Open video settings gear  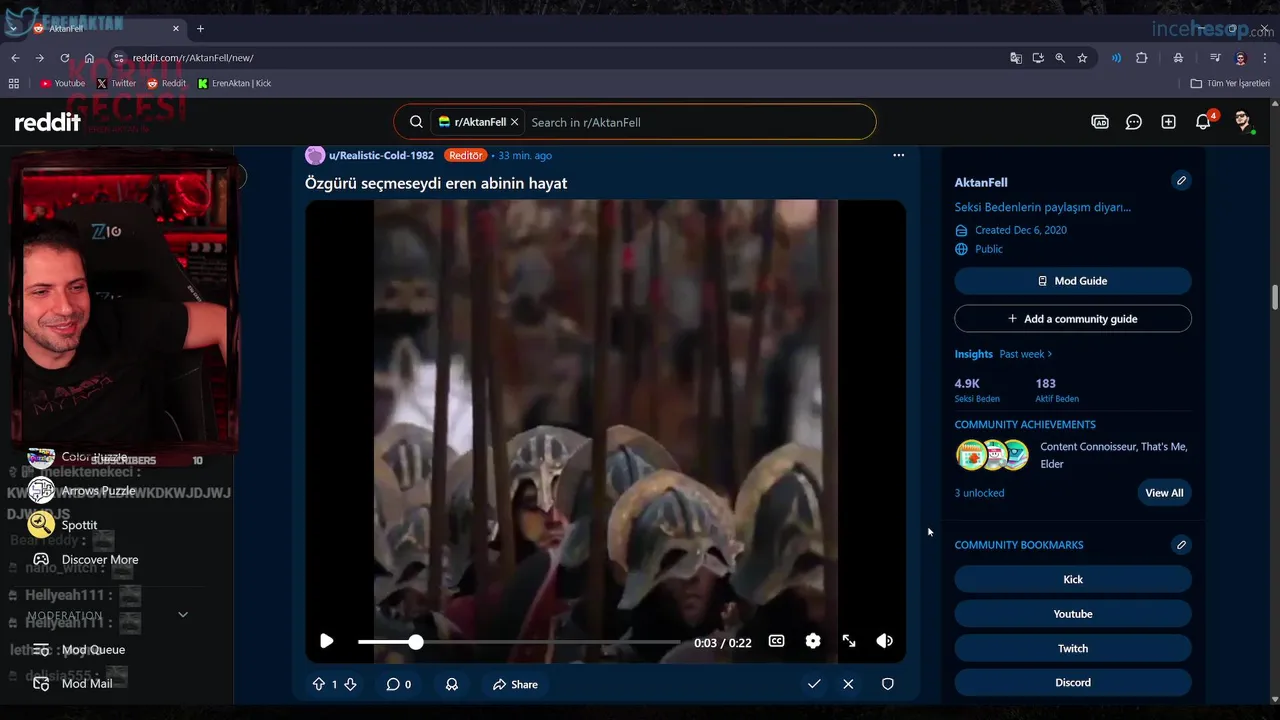pyautogui.click(x=813, y=641)
